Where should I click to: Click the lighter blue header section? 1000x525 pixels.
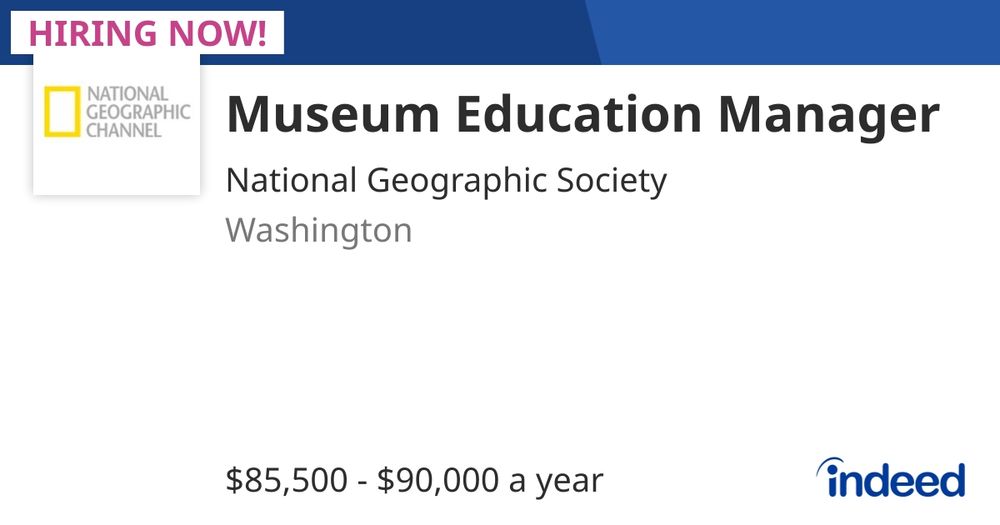pyautogui.click(x=797, y=32)
